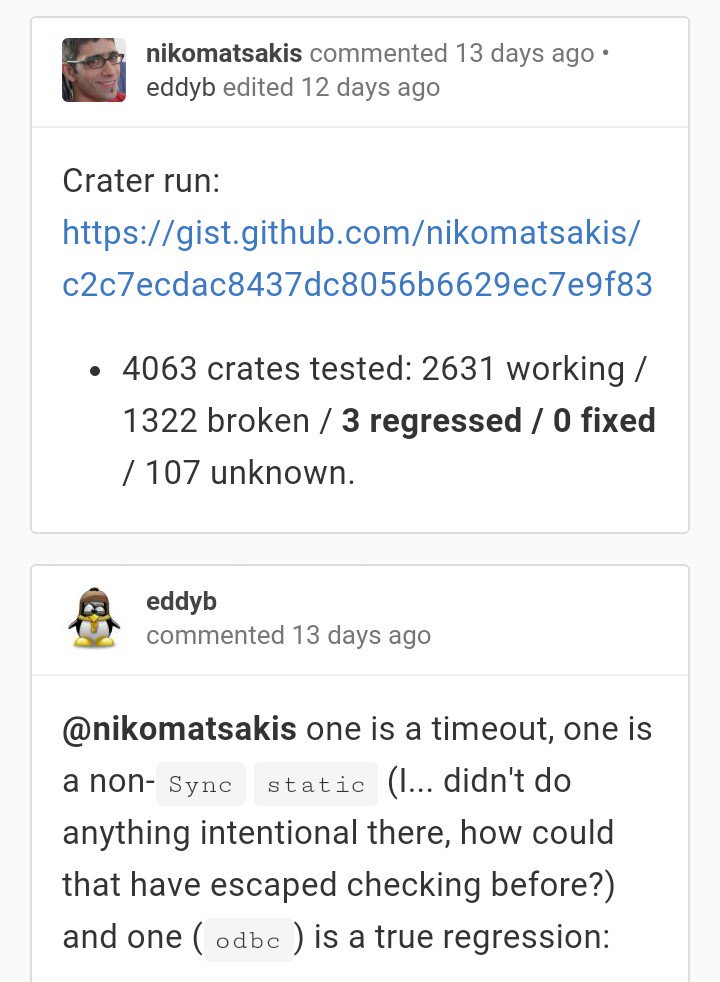Click the 'Crater run:' text
Viewport: 720px width, 982px height.
[140, 181]
